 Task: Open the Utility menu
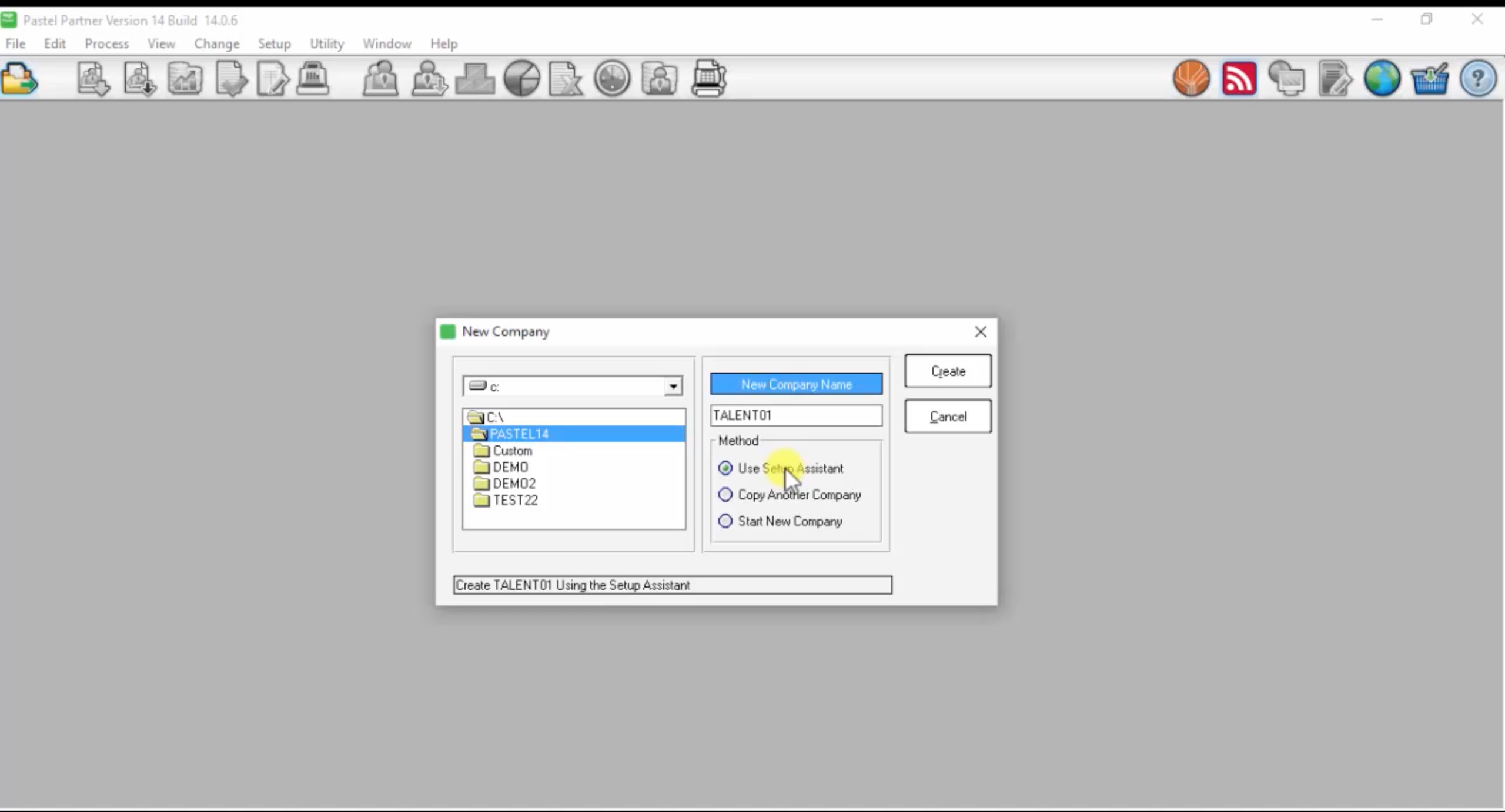(x=327, y=43)
